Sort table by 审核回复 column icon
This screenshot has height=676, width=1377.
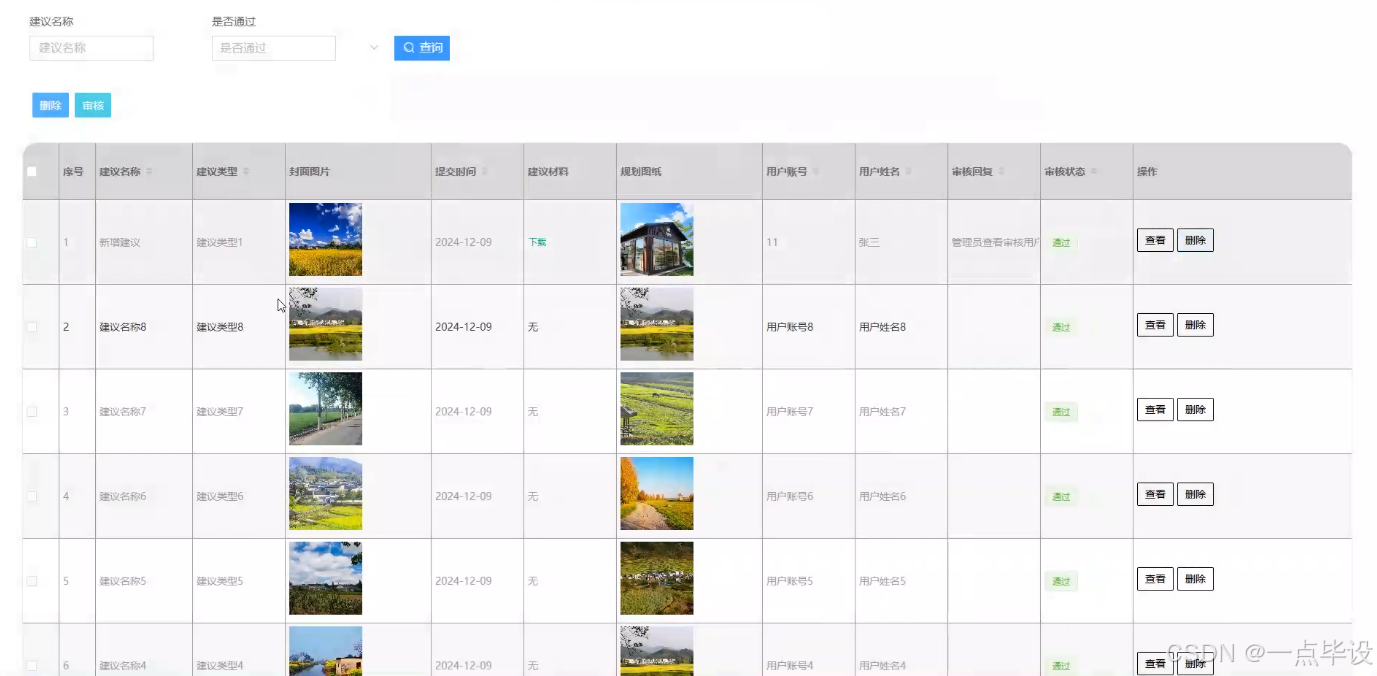pos(1002,172)
